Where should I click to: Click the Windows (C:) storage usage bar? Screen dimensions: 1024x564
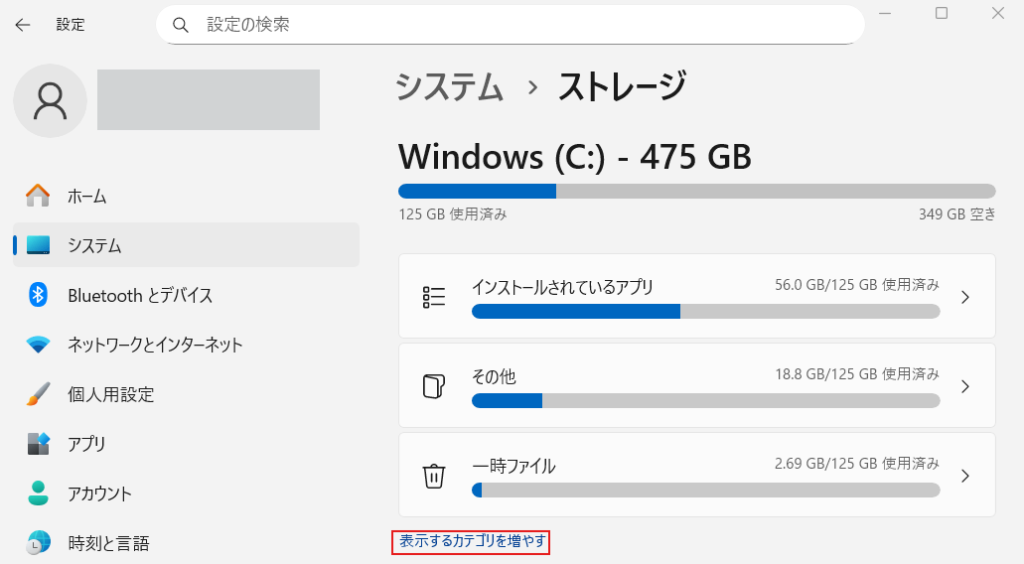pyautogui.click(x=696, y=191)
